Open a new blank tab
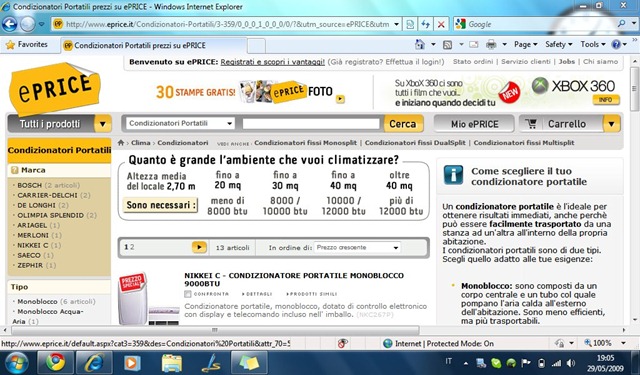640x375 pixels. [256, 46]
